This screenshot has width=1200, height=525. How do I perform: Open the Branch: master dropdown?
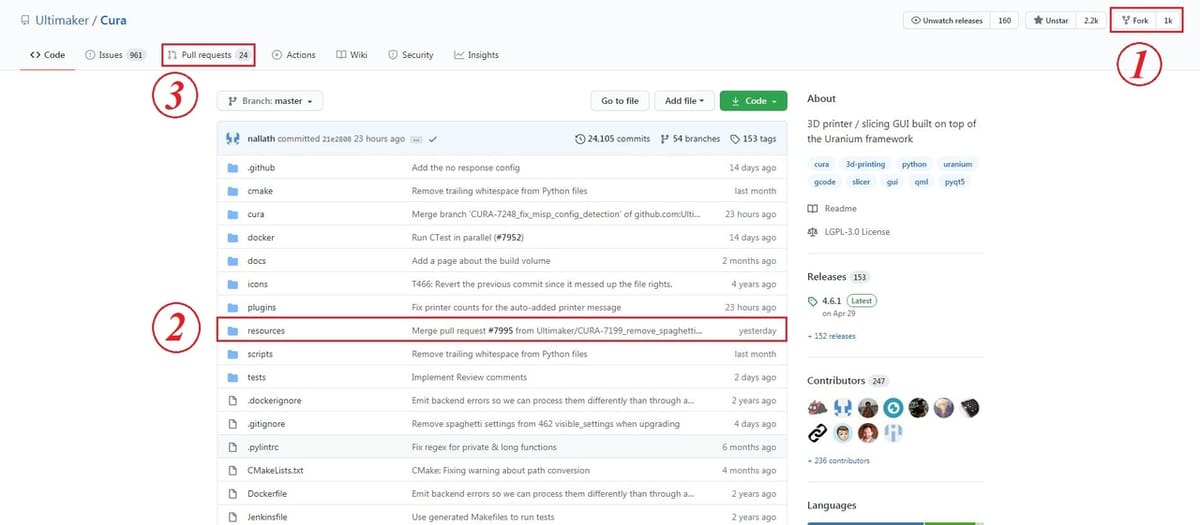270,101
